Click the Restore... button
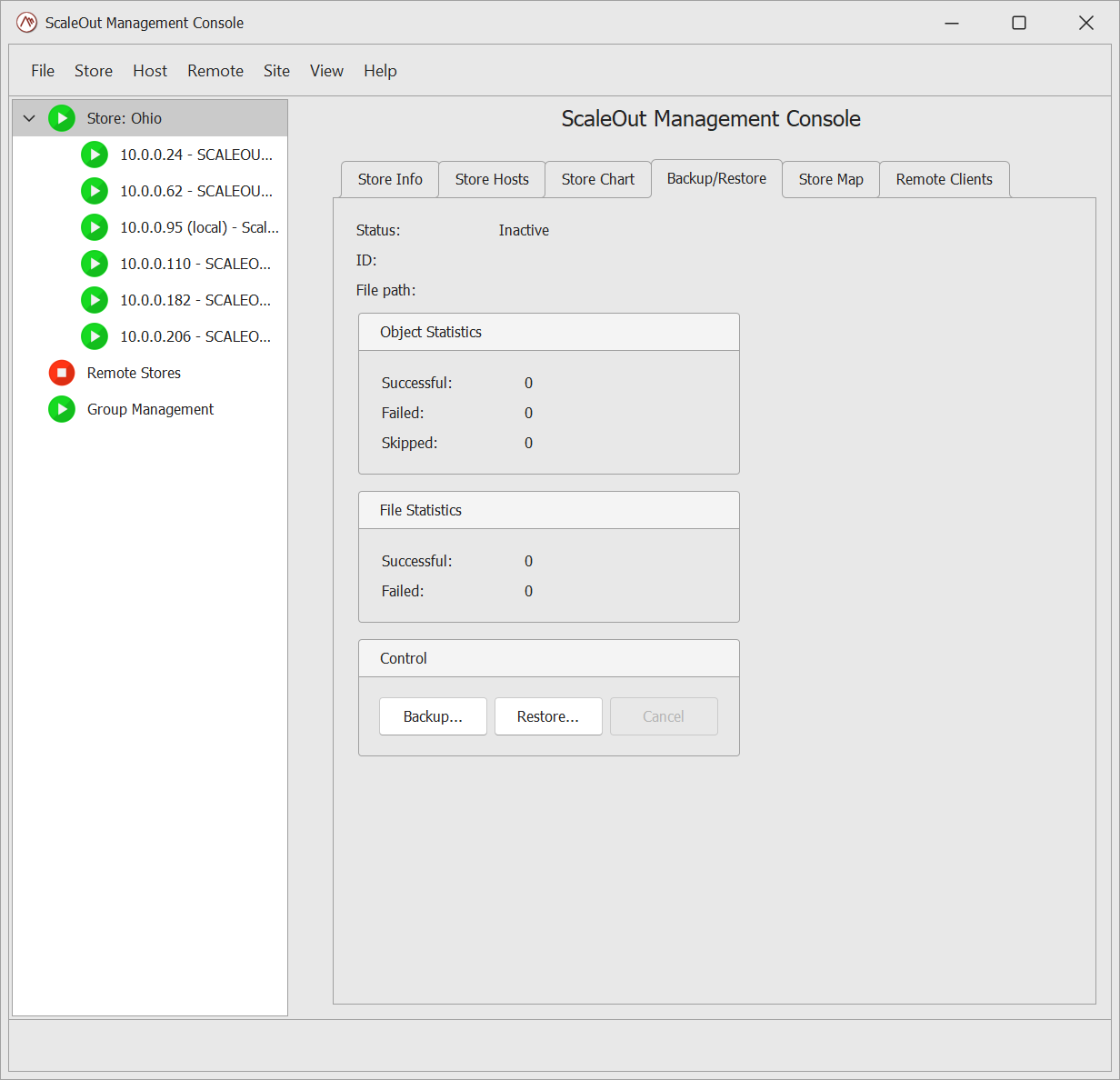The width and height of the screenshot is (1120, 1080). 548,716
